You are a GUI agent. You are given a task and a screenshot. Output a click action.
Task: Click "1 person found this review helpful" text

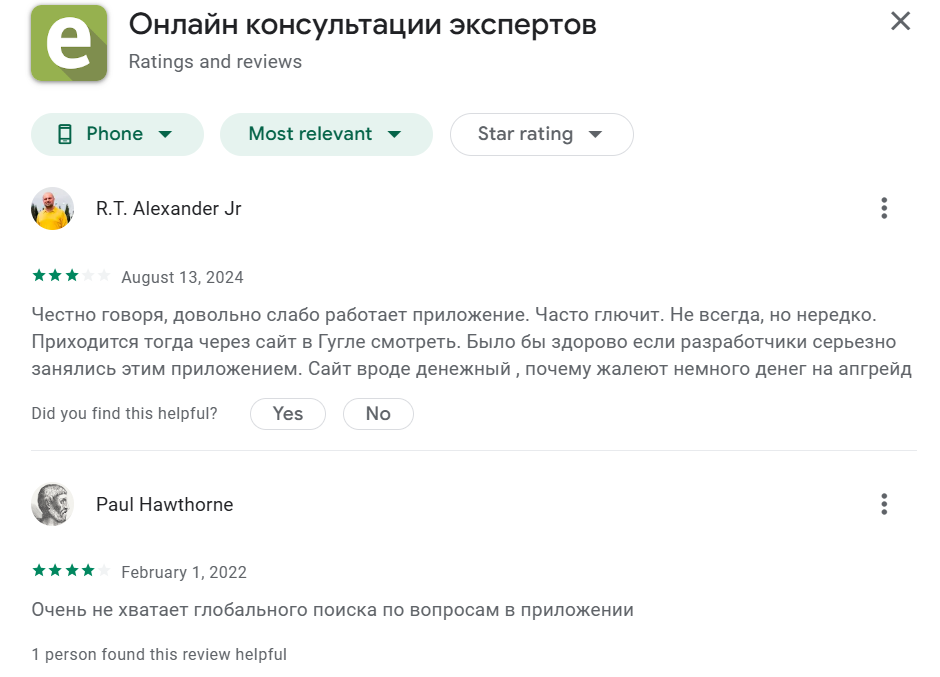click(x=159, y=654)
